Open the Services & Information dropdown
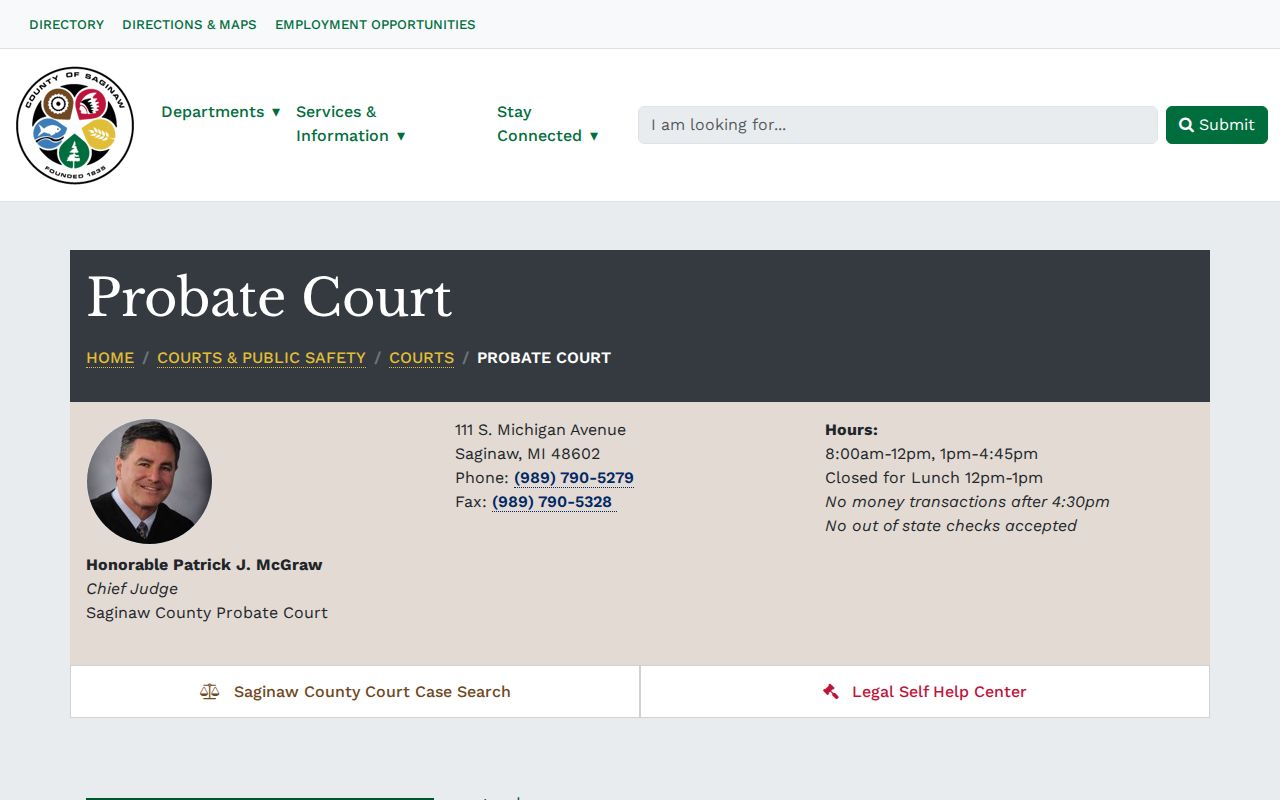This screenshot has width=1280, height=800. click(351, 124)
